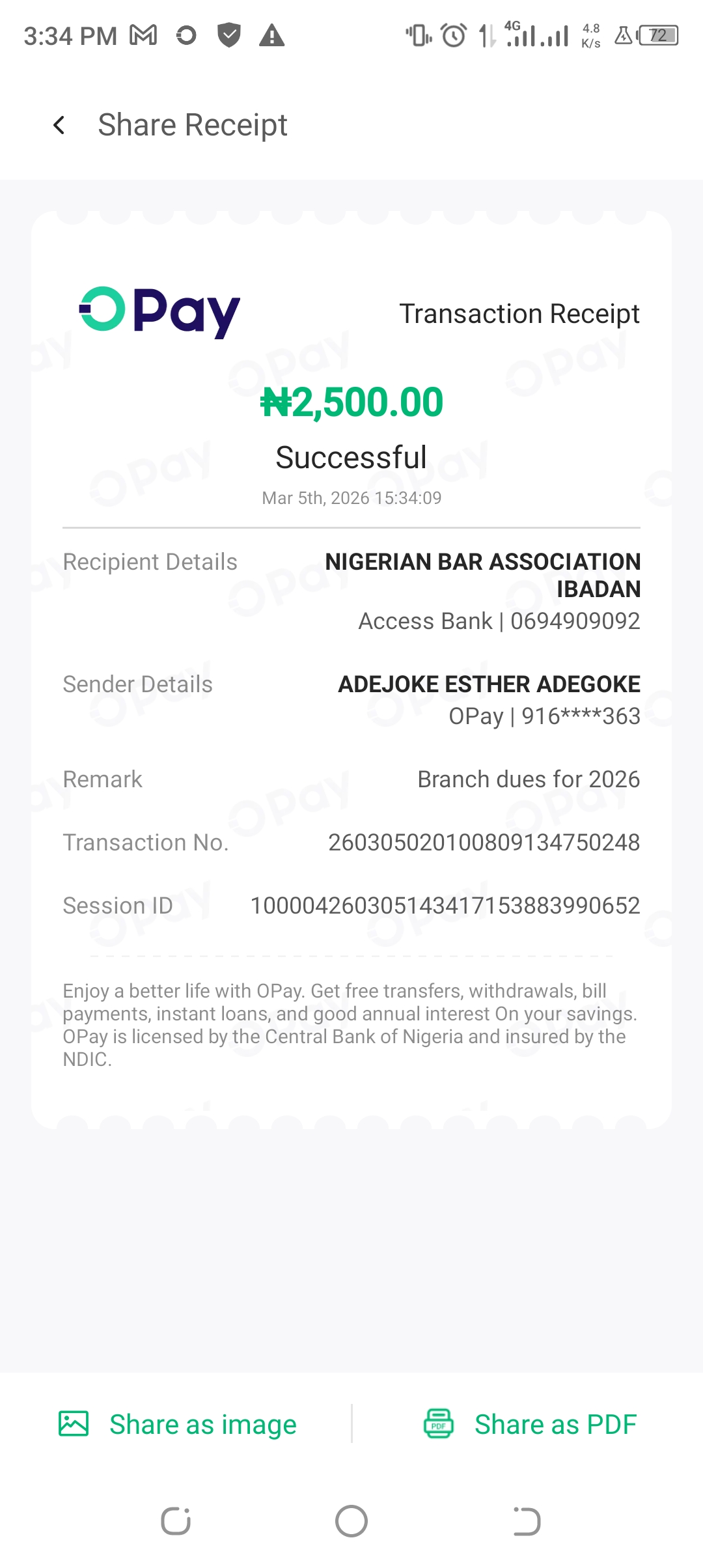Viewport: 703px width, 1568px height.
Task: Tap the Session ID number
Action: click(445, 906)
